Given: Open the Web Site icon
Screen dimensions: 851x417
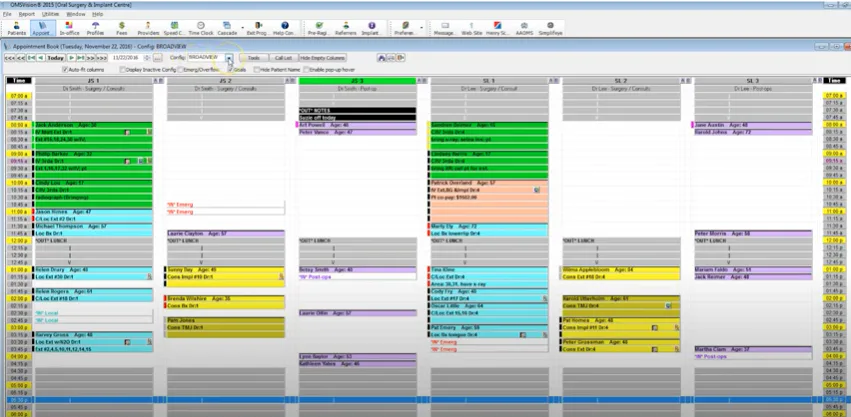Looking at the screenshot, I should pos(471,28).
